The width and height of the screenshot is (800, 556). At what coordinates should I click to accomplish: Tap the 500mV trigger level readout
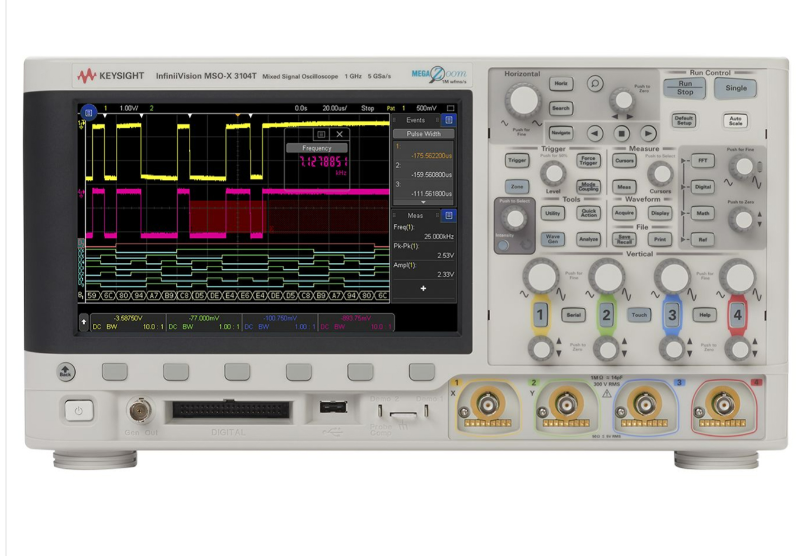427,108
